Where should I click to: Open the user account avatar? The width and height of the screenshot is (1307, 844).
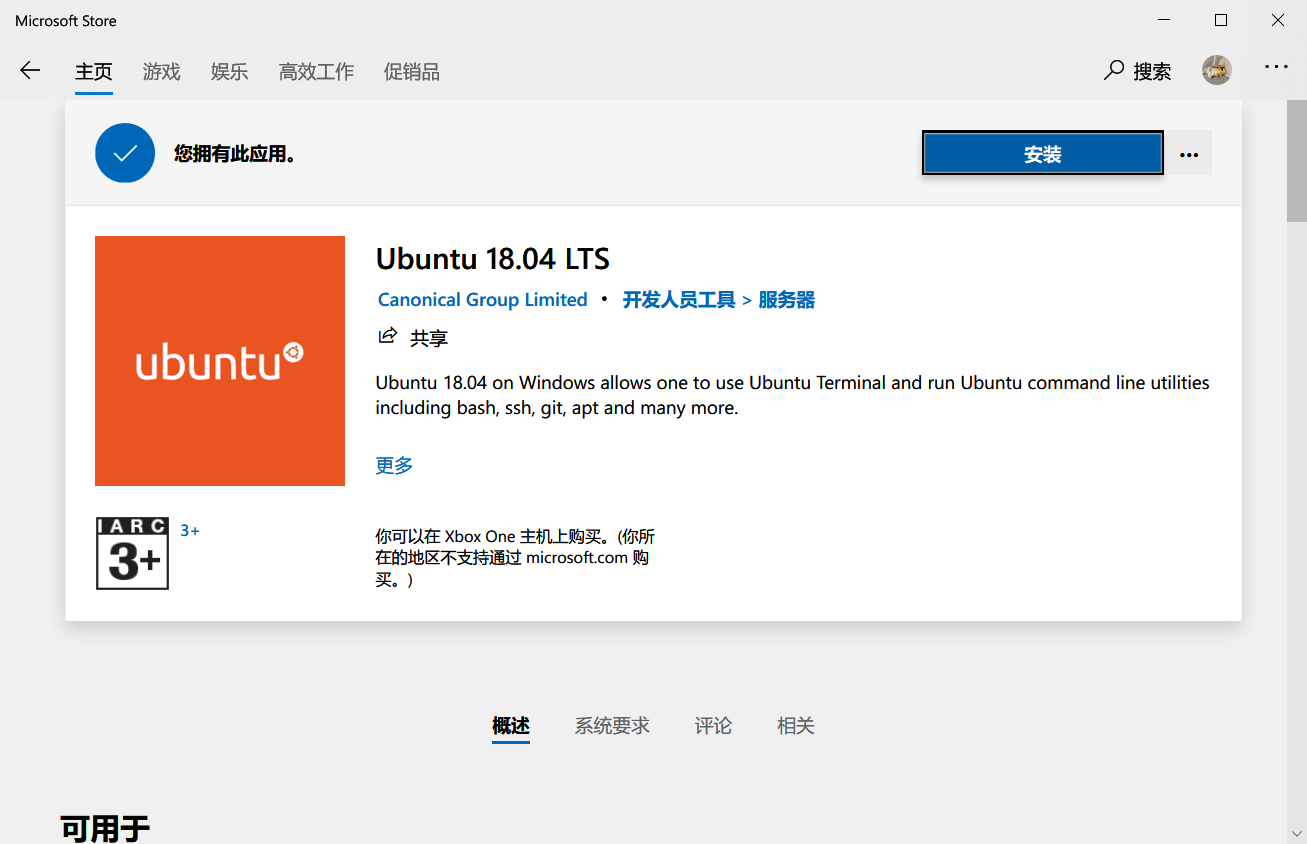(1217, 70)
